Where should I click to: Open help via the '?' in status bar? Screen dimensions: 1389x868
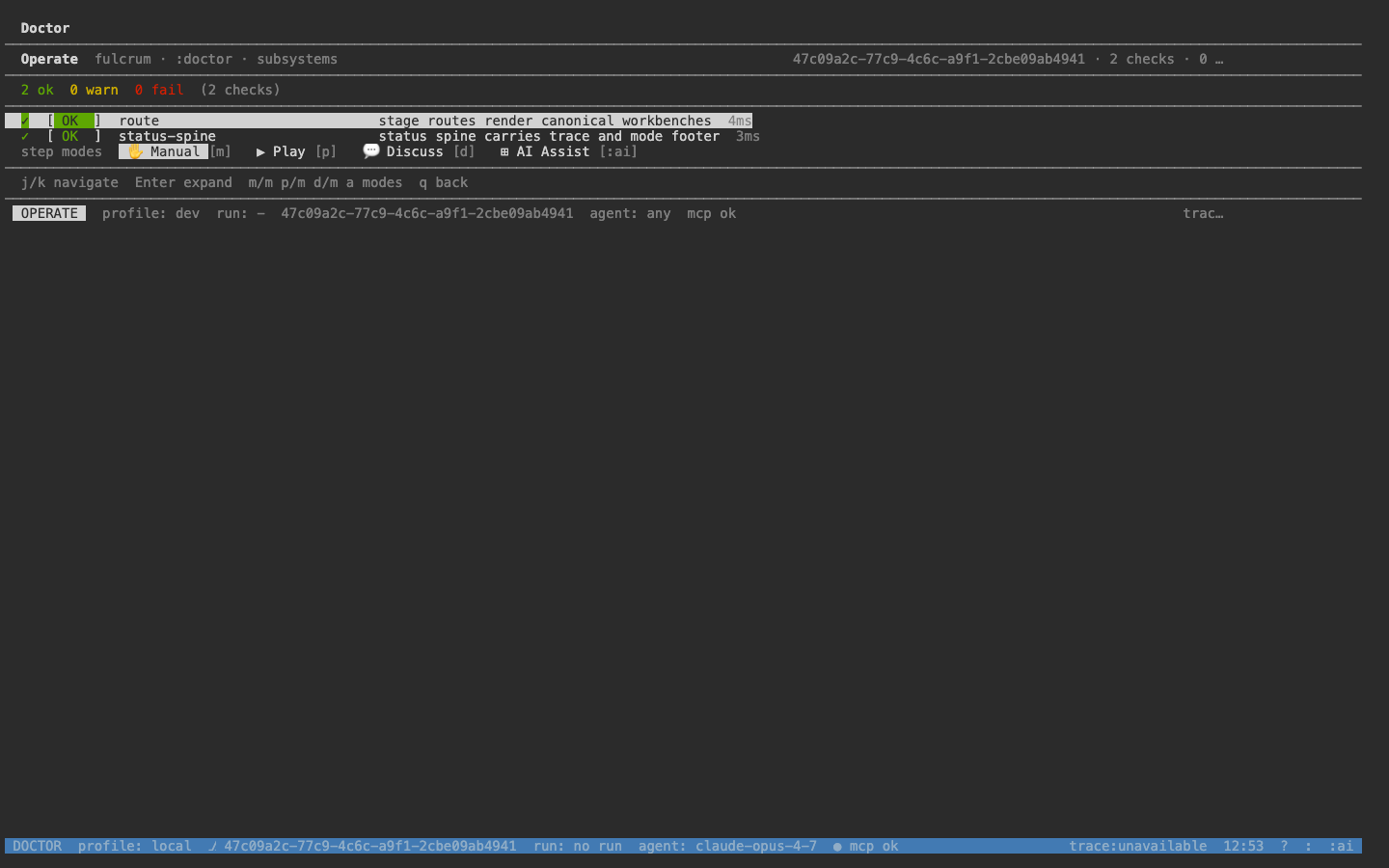pyautogui.click(x=1284, y=846)
